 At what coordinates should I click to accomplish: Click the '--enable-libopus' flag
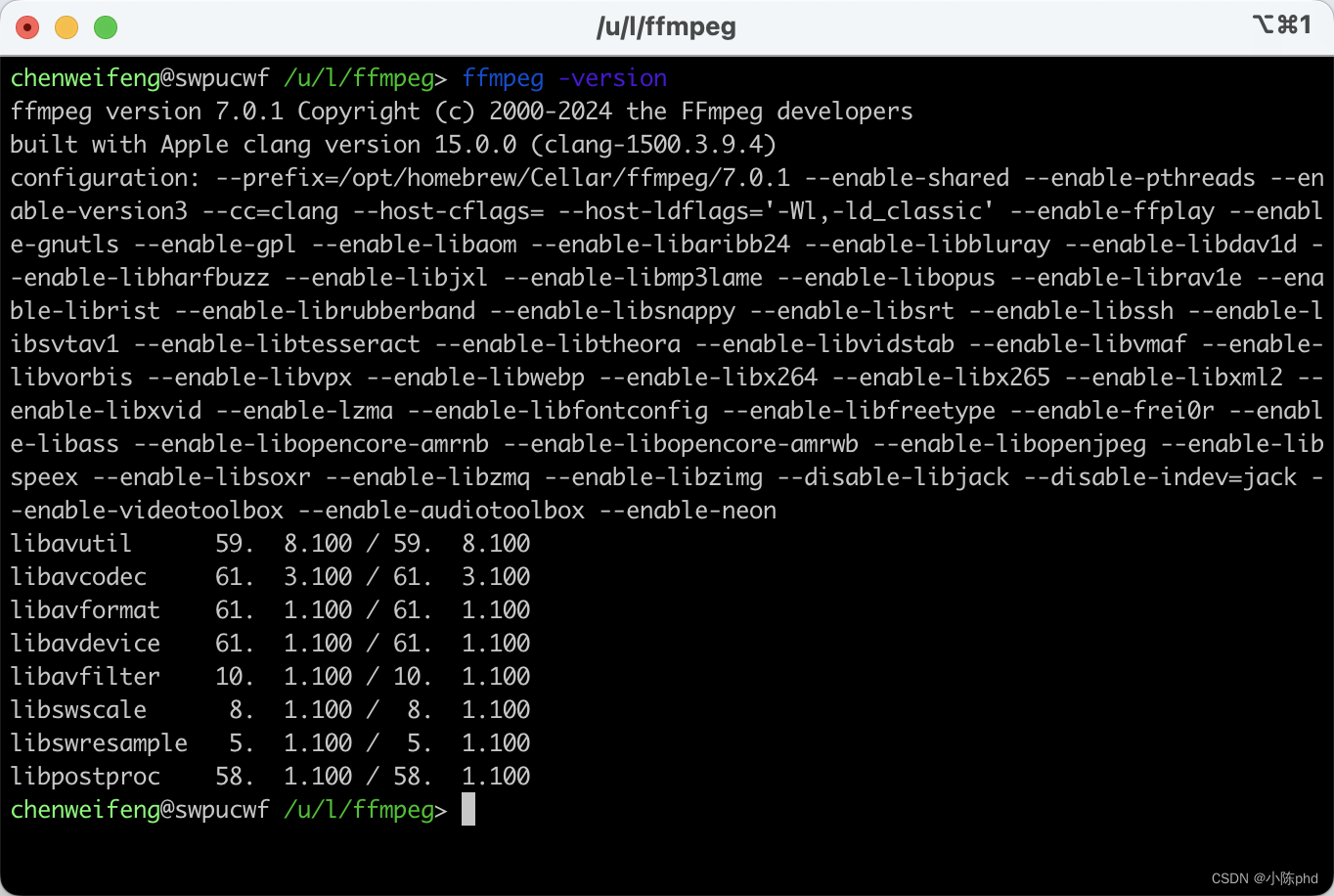pos(886,278)
